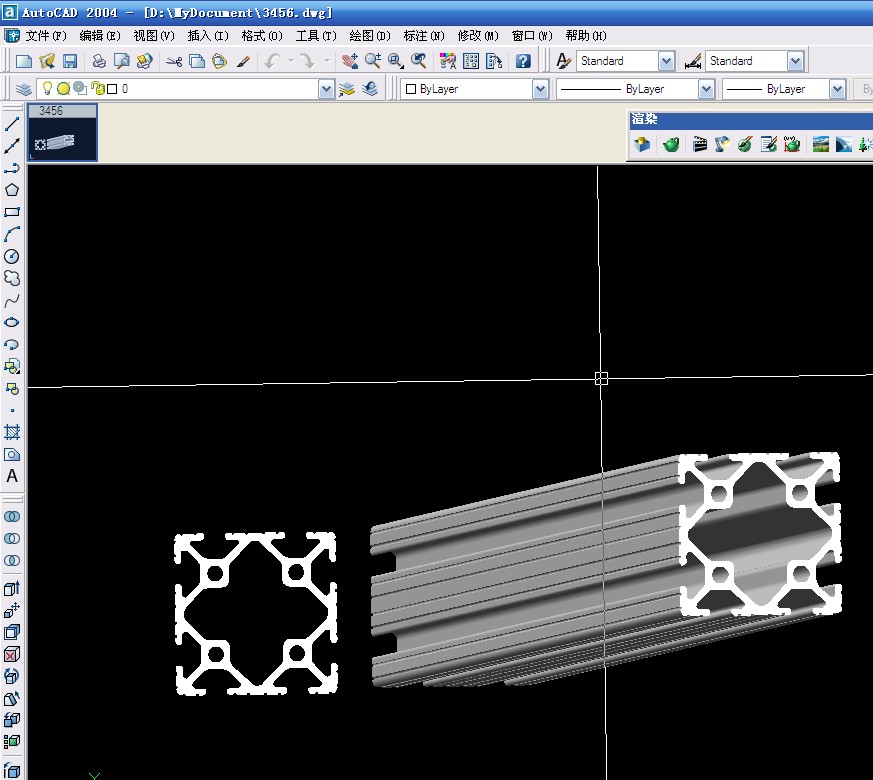Save the current drawing

70,61
